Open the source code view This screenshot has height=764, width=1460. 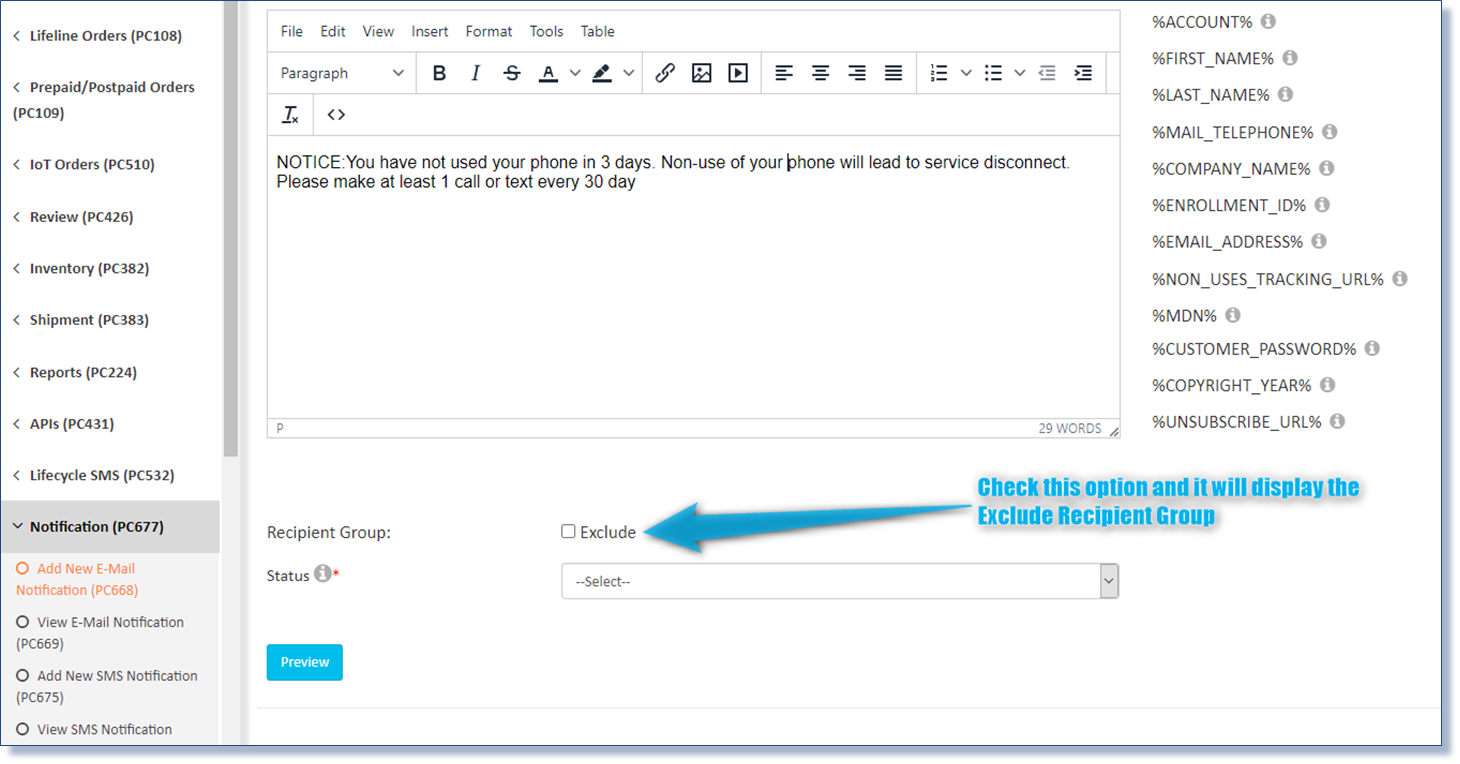pos(335,114)
